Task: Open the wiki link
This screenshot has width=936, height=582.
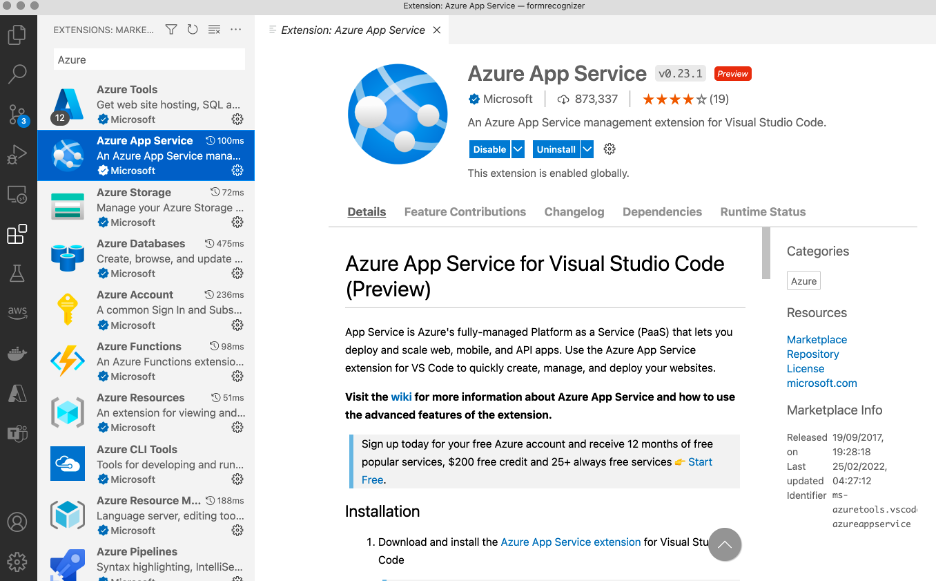Action: pyautogui.click(x=401, y=397)
